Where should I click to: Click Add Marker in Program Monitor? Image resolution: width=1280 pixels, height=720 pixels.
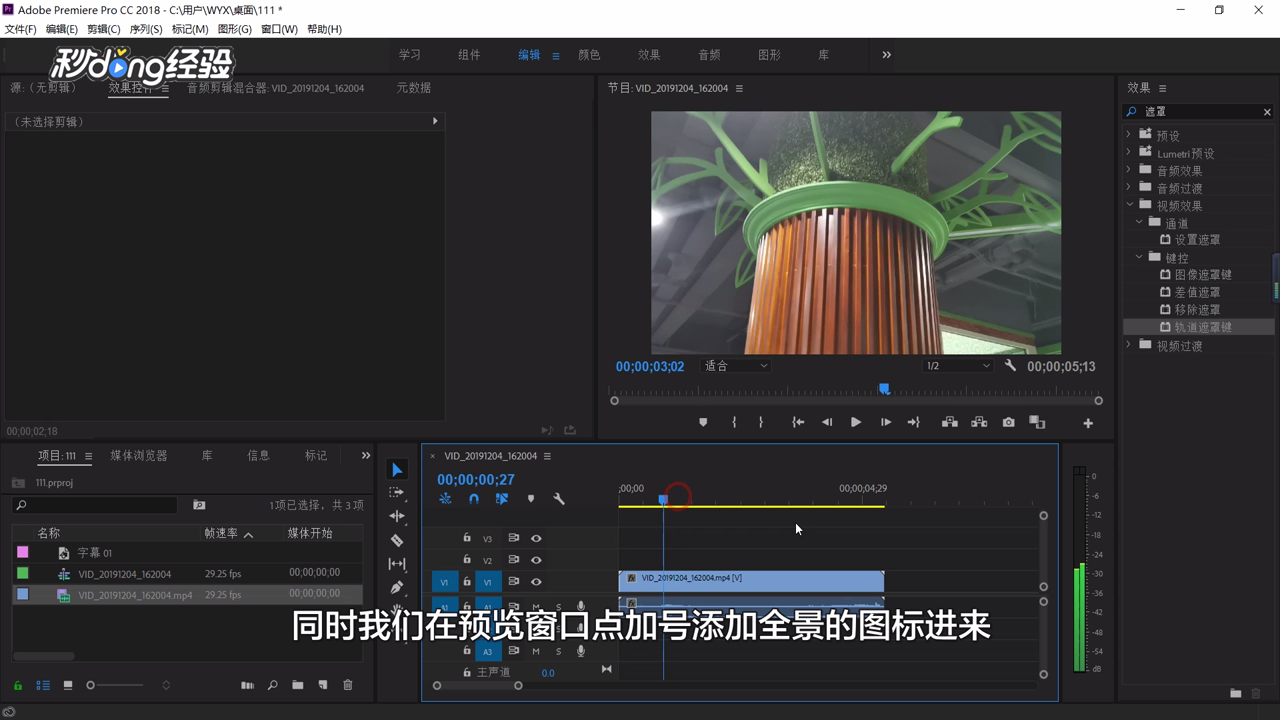(x=703, y=422)
